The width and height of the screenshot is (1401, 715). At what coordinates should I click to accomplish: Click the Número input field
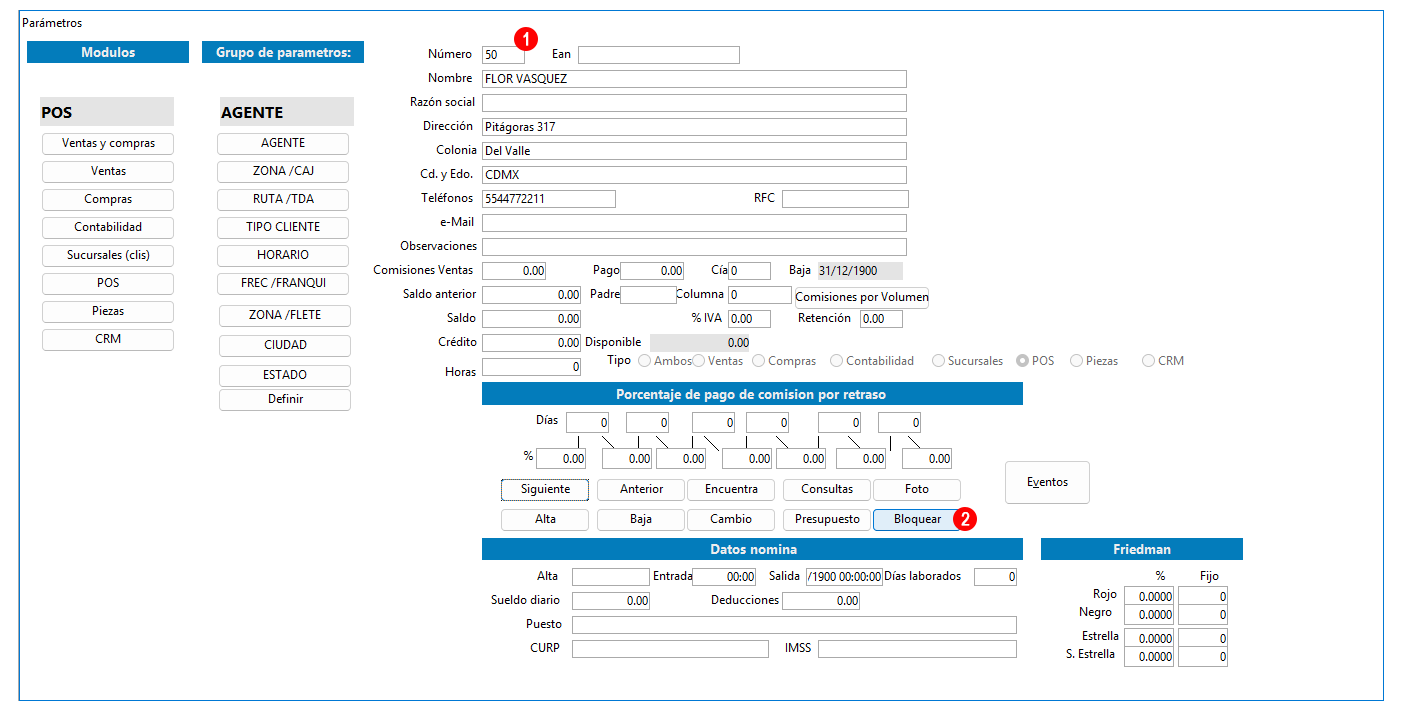[x=503, y=55]
